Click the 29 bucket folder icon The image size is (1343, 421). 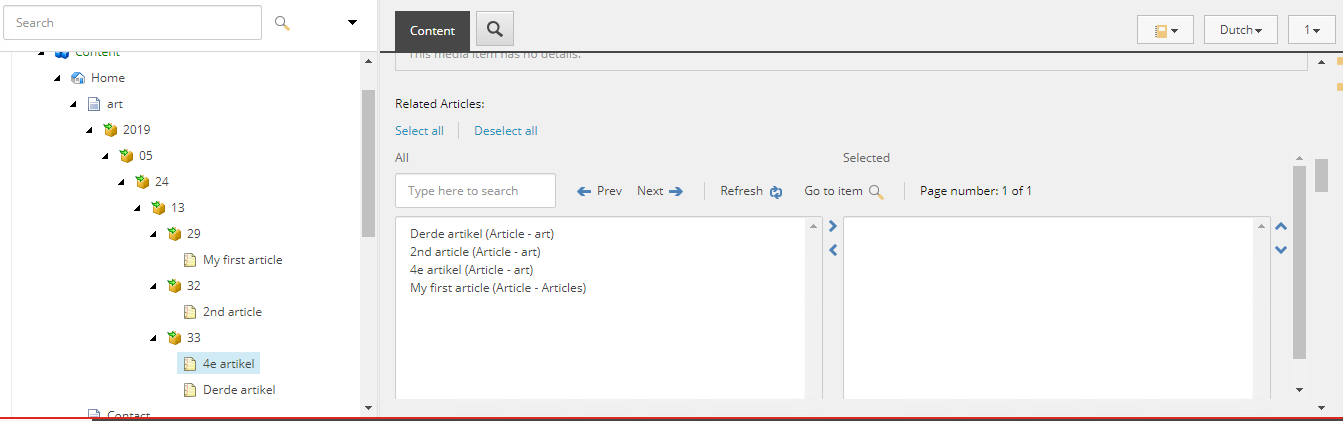click(174, 234)
